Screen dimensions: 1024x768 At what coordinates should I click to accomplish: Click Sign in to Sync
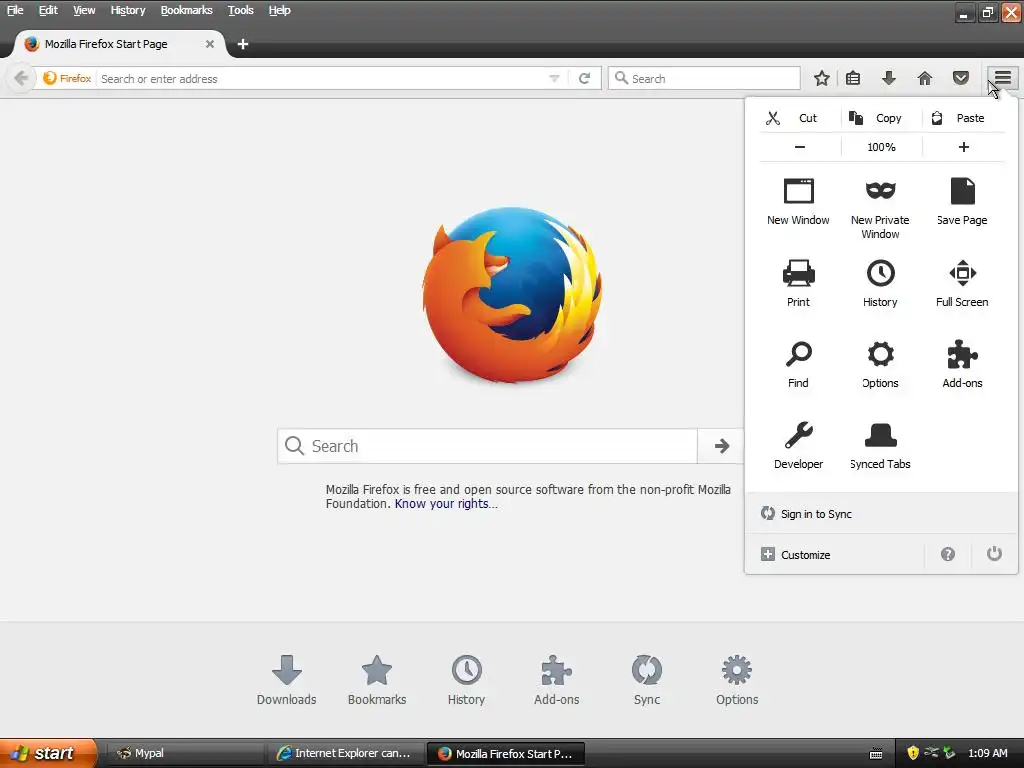(880, 514)
